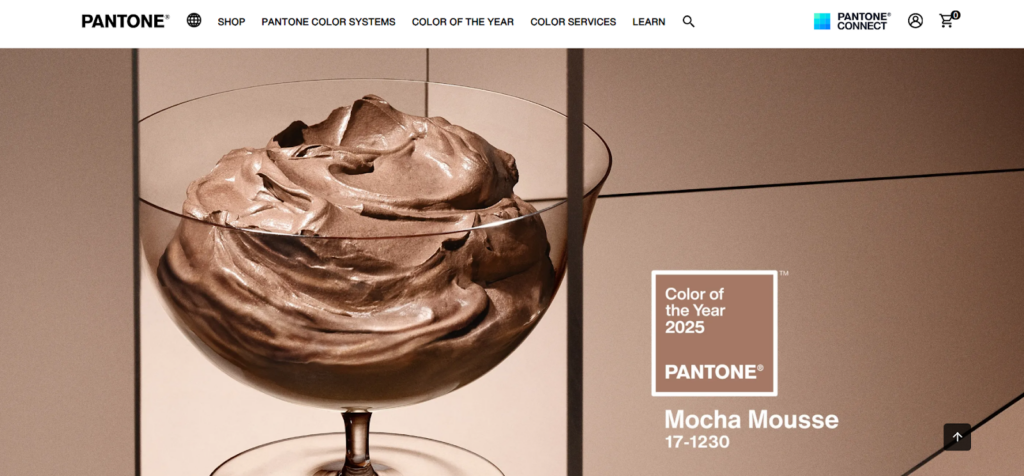Open the shopping cart icon
Image resolution: width=1024 pixels, height=476 pixels.
[946, 22]
